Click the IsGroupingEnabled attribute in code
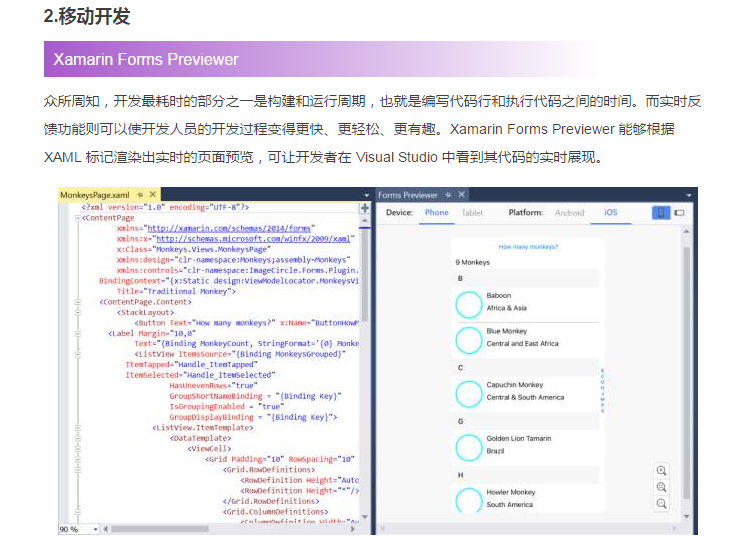The image size is (735, 542). pyautogui.click(x=207, y=406)
